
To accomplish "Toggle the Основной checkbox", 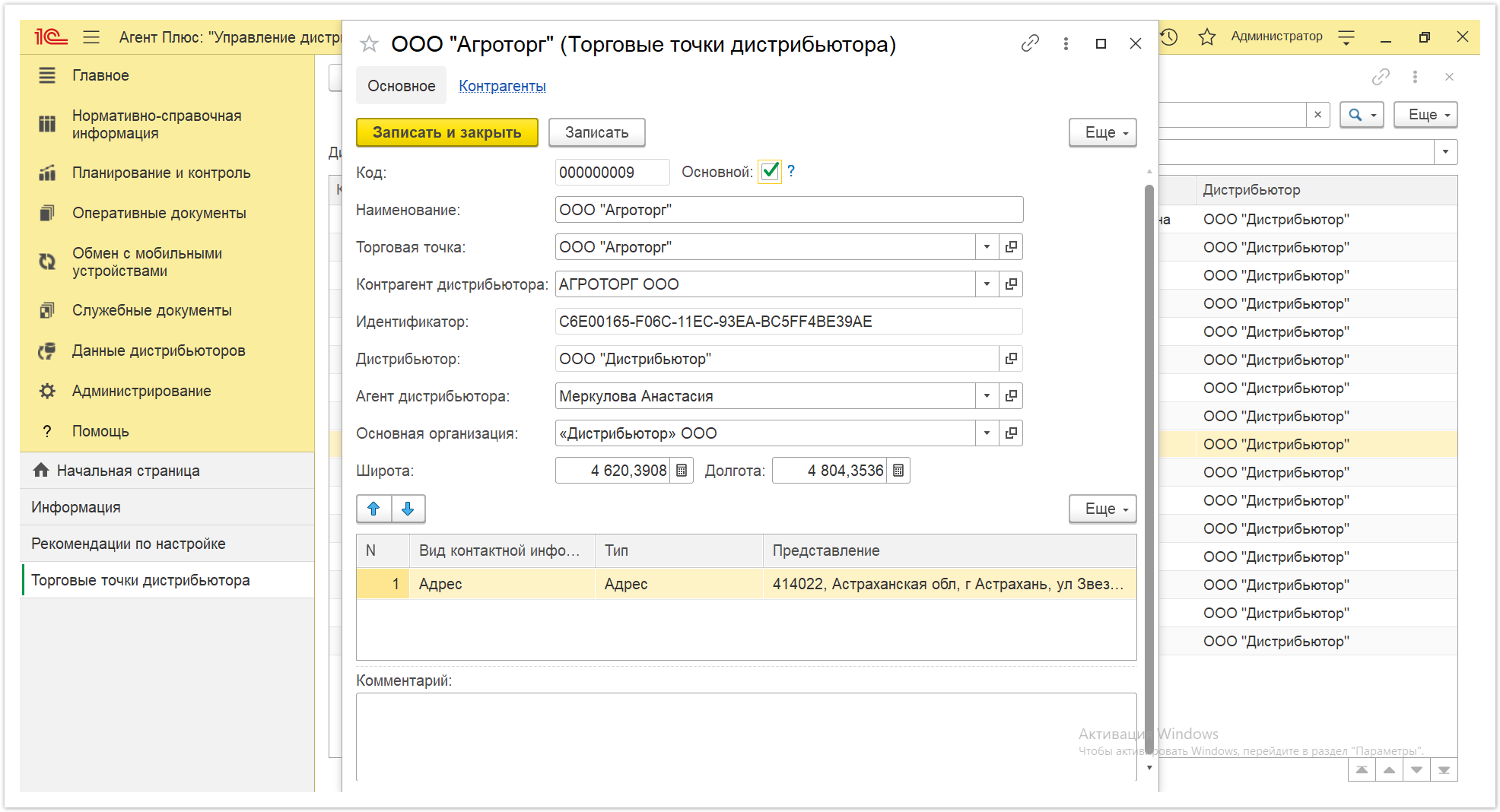I will 770,171.
